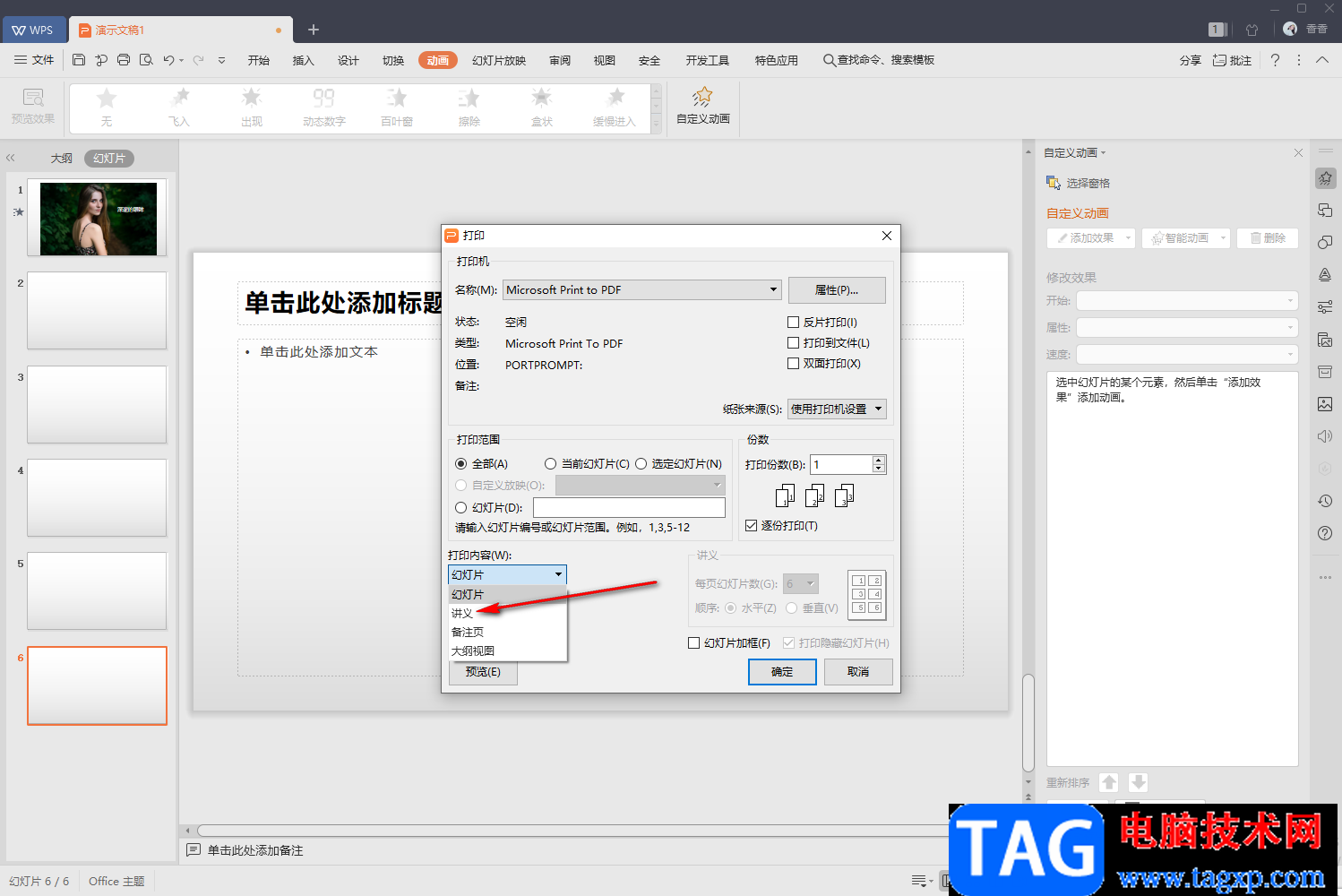Image resolution: width=1342 pixels, height=896 pixels.
Task: Open the Insert (插入) ribbon tab
Action: click(x=304, y=60)
